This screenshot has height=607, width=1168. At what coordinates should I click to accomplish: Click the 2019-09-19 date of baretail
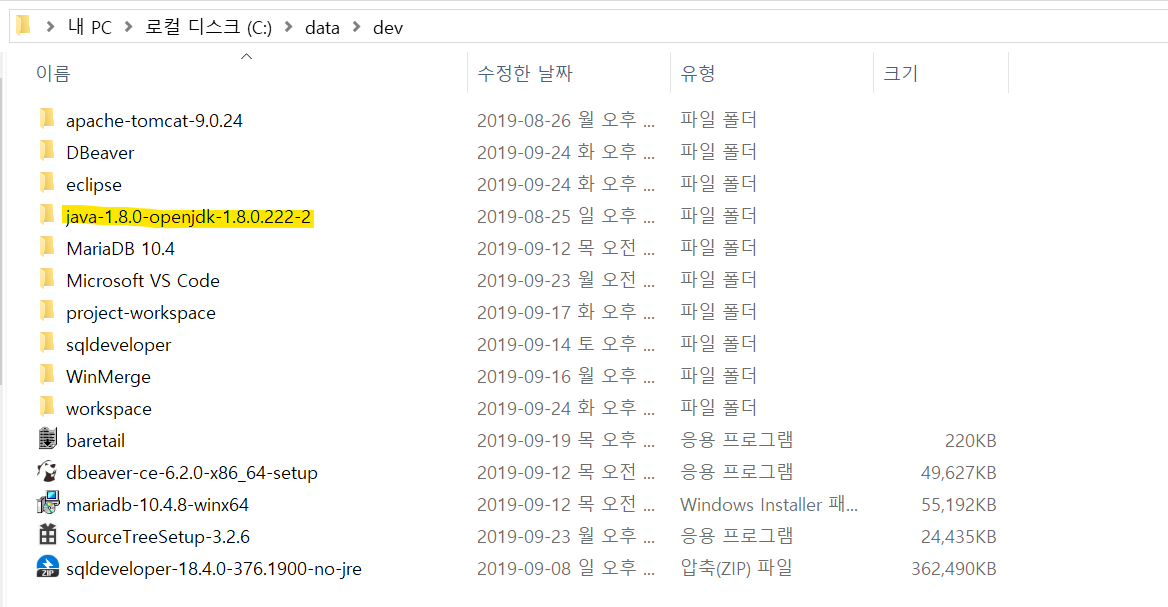click(566, 440)
